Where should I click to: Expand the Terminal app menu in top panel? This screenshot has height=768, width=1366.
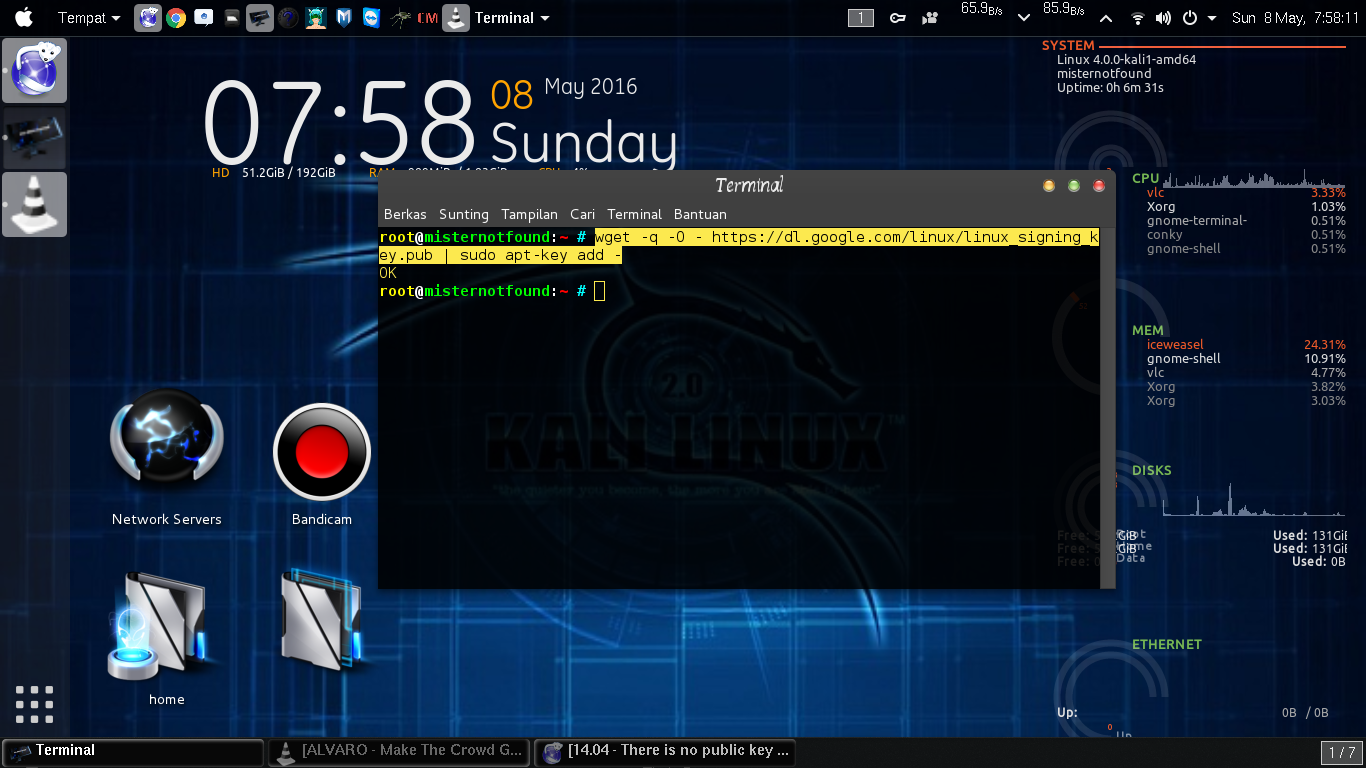512,18
